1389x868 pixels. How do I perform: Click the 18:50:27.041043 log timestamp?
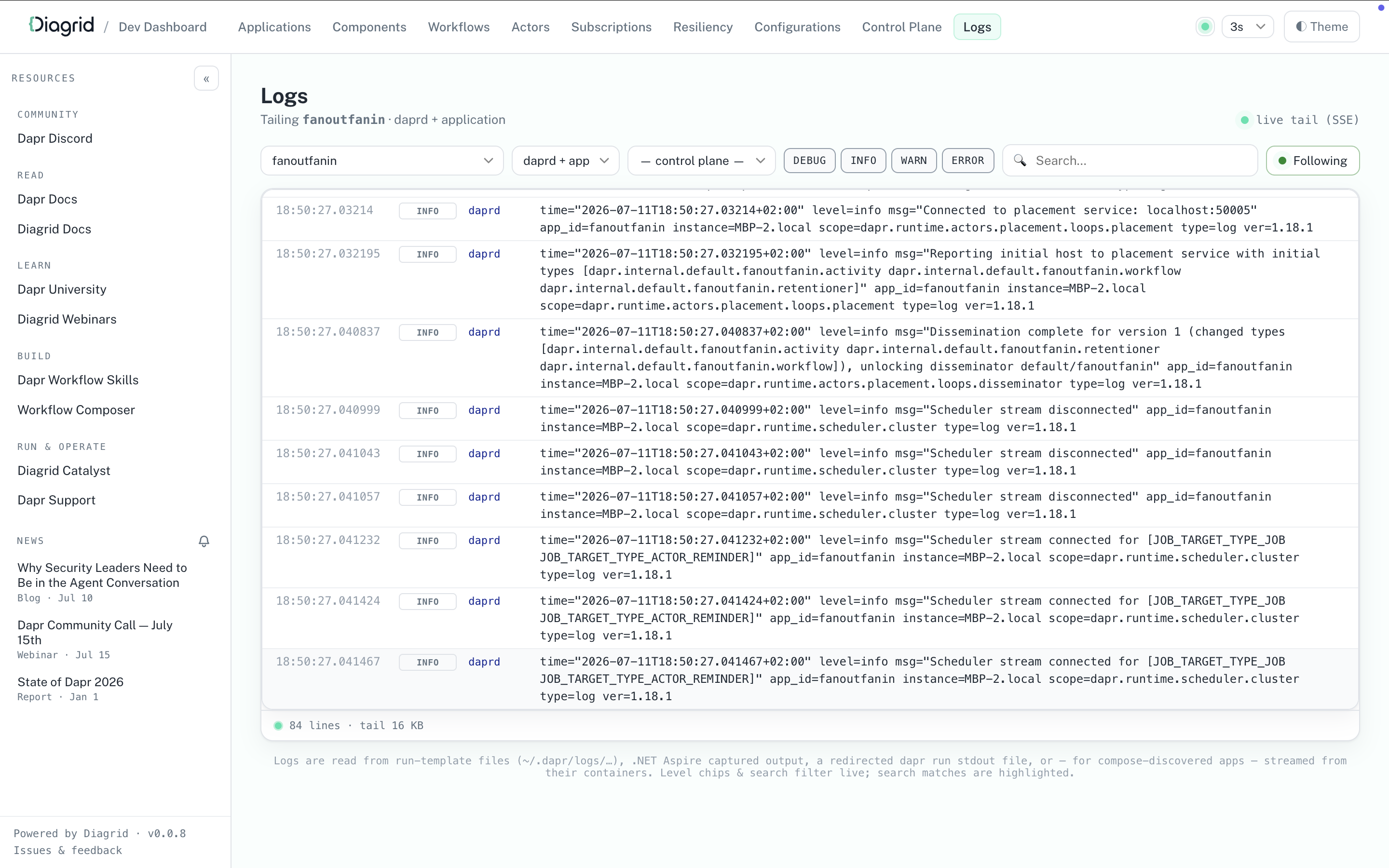(328, 453)
